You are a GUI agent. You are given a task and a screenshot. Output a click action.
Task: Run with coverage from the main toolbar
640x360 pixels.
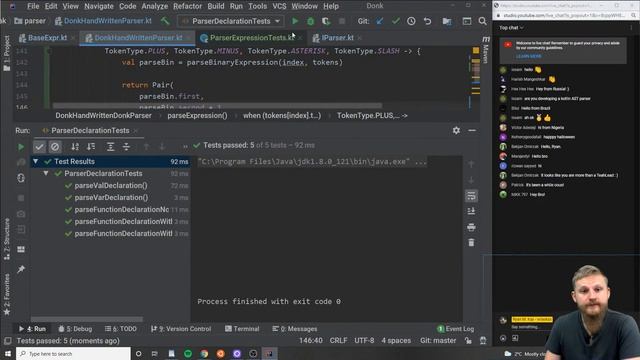coord(326,21)
